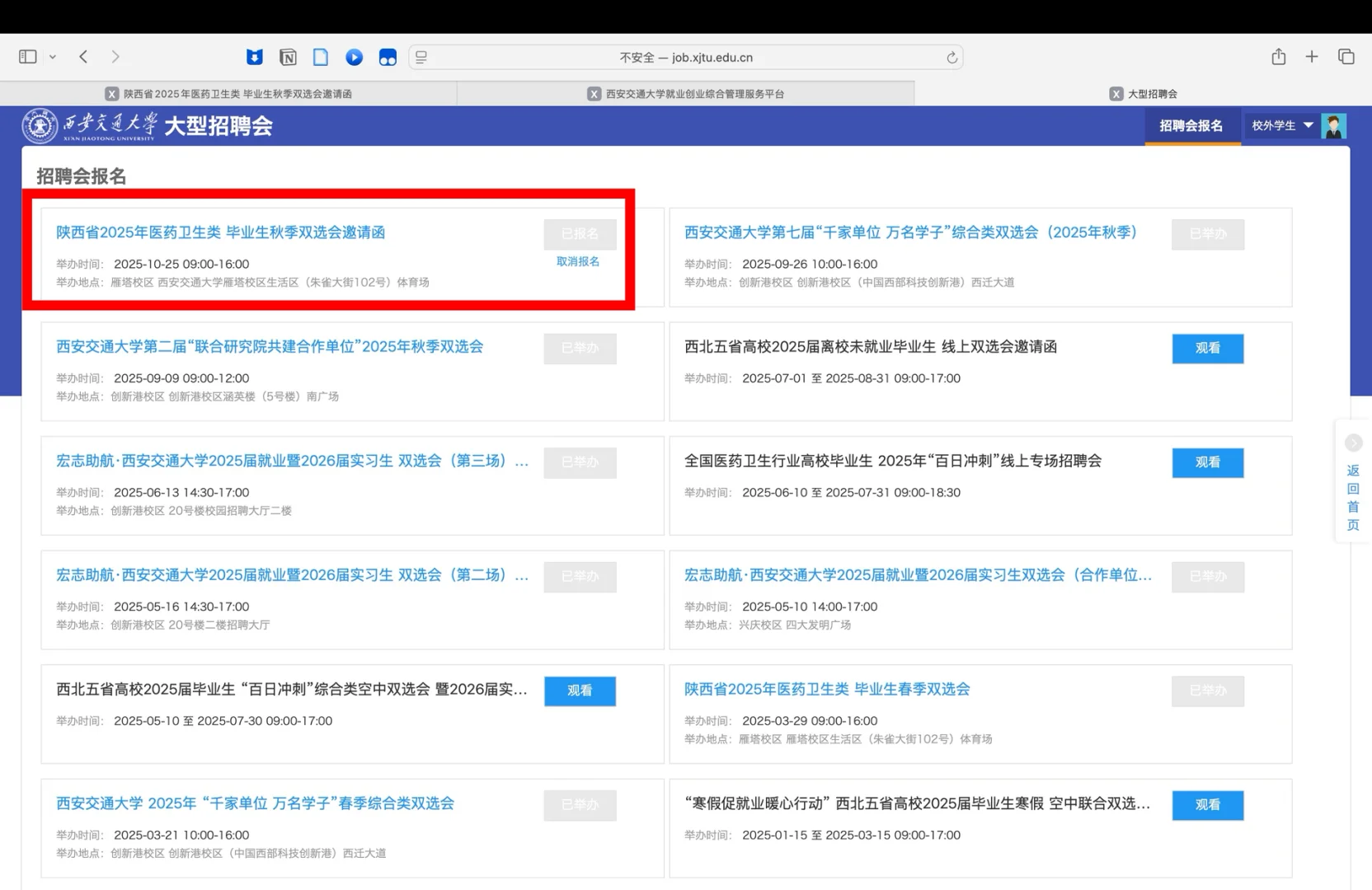Open 西安交通大学 2025年 春季综合类双选会 link
The image size is (1372, 890).
(255, 803)
